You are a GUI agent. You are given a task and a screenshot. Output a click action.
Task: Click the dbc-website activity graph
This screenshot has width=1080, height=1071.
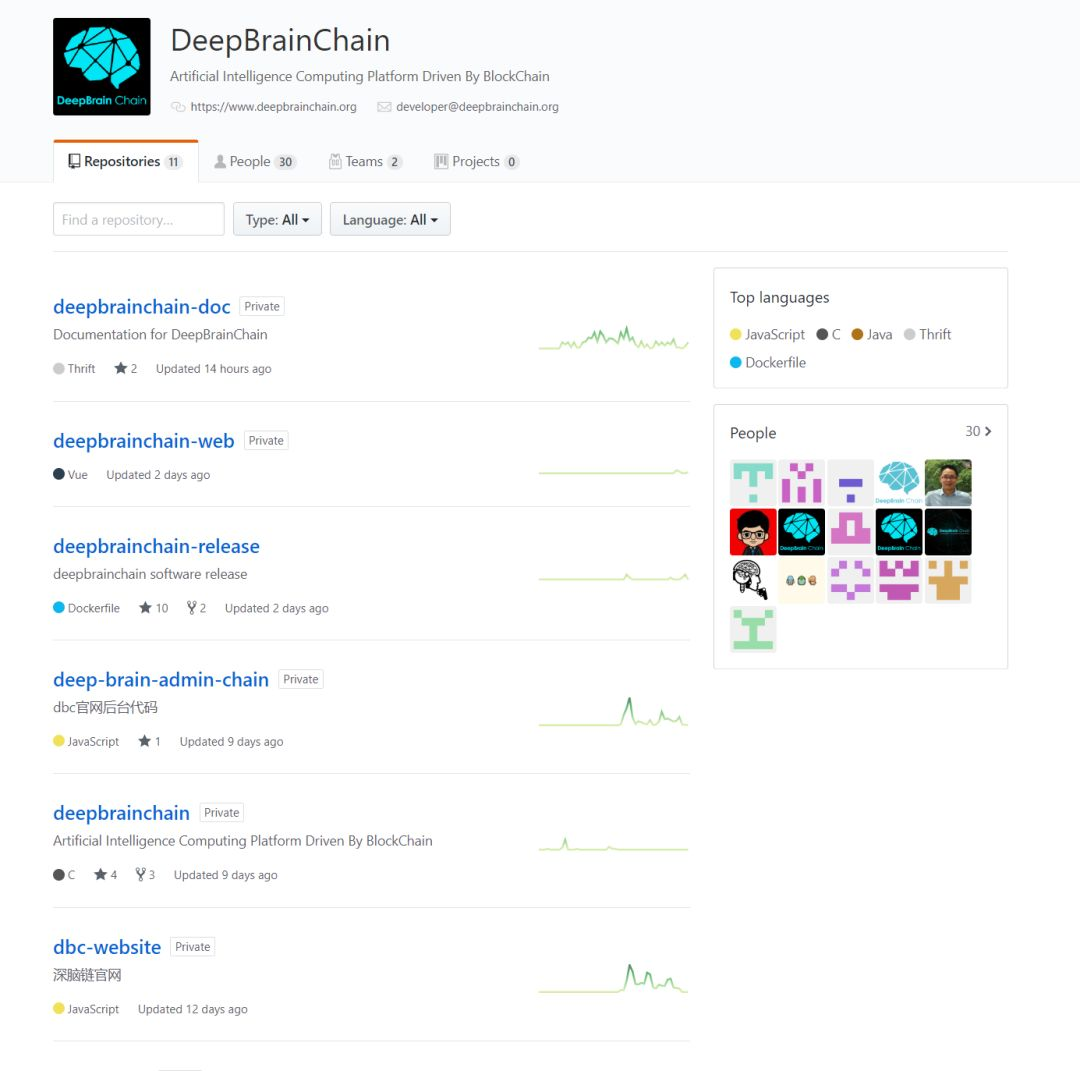(x=613, y=979)
